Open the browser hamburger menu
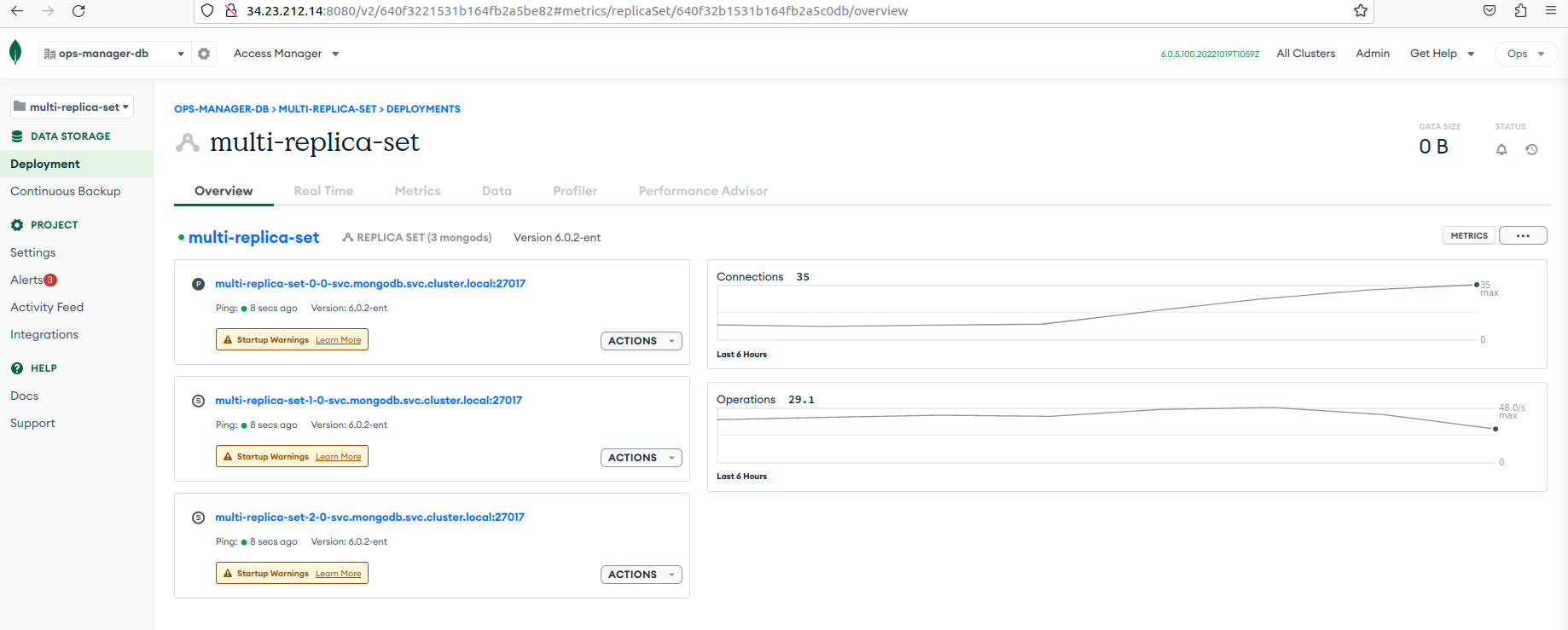1568x630 pixels. pyautogui.click(x=1551, y=11)
